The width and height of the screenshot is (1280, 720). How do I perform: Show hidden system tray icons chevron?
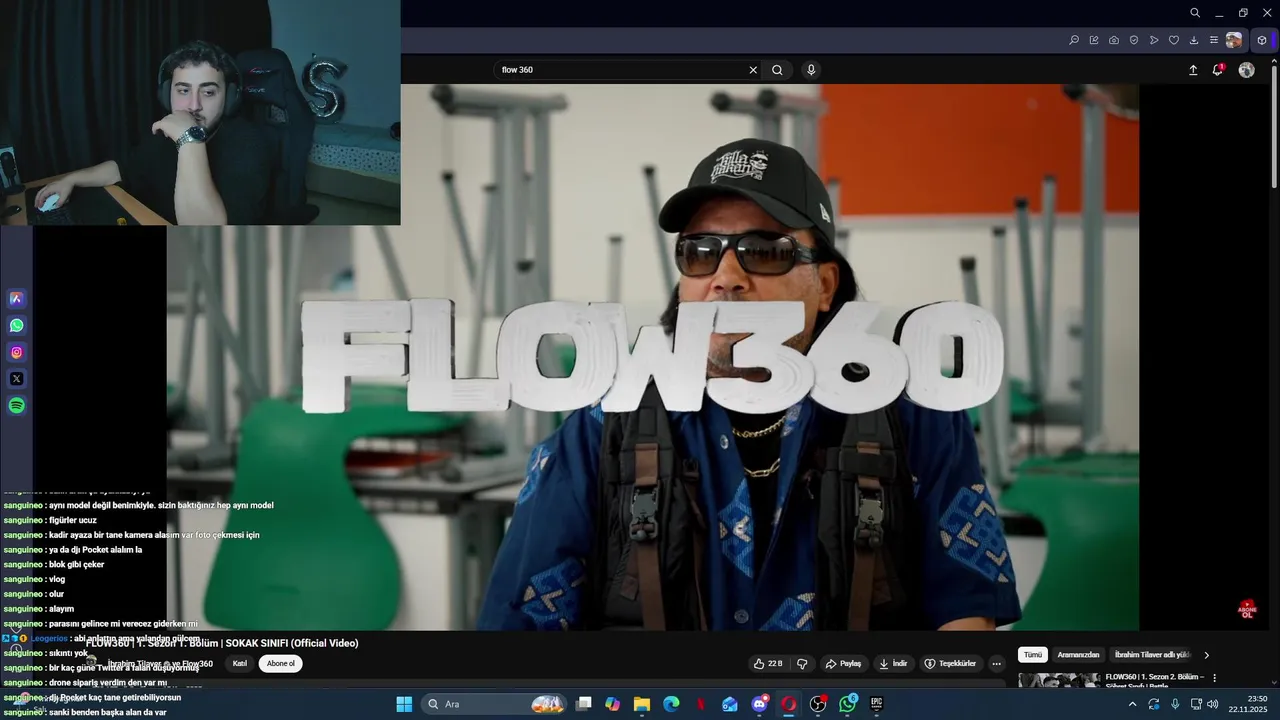[x=1132, y=704]
